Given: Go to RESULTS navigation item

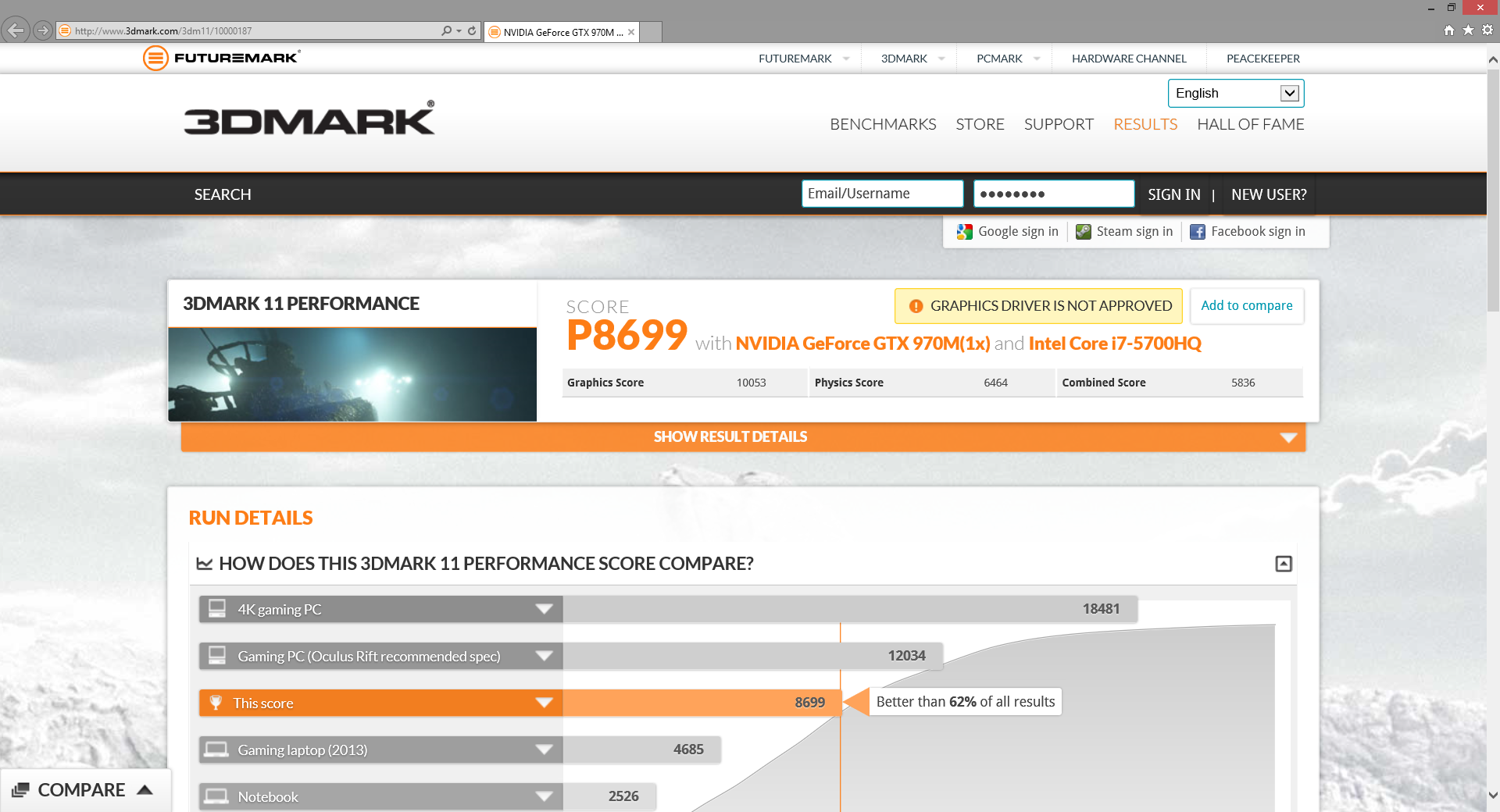Looking at the screenshot, I should (1145, 124).
